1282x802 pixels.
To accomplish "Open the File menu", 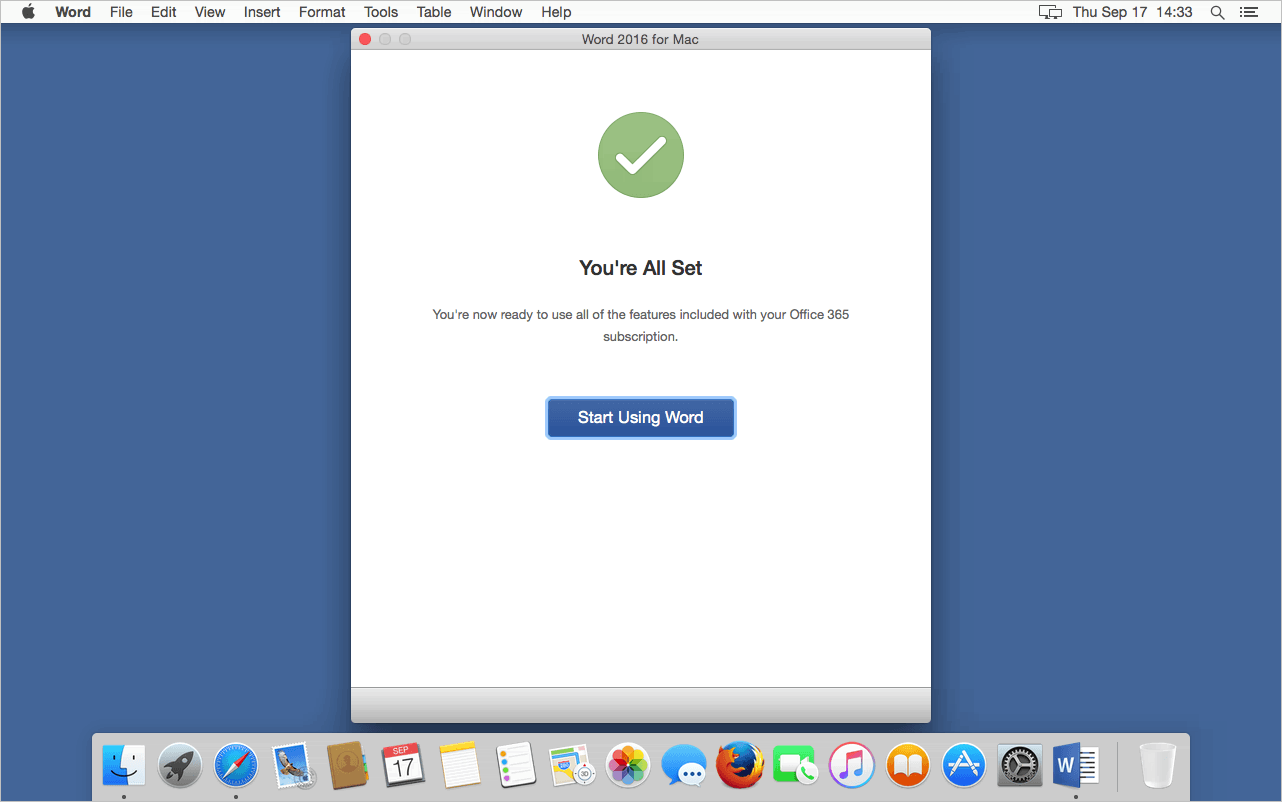I will (x=121, y=12).
